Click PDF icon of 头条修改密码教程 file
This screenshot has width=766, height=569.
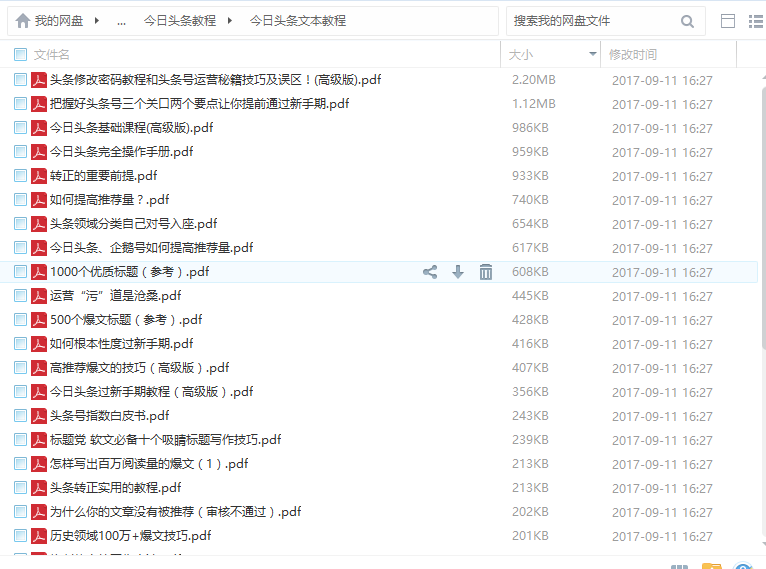(39, 80)
